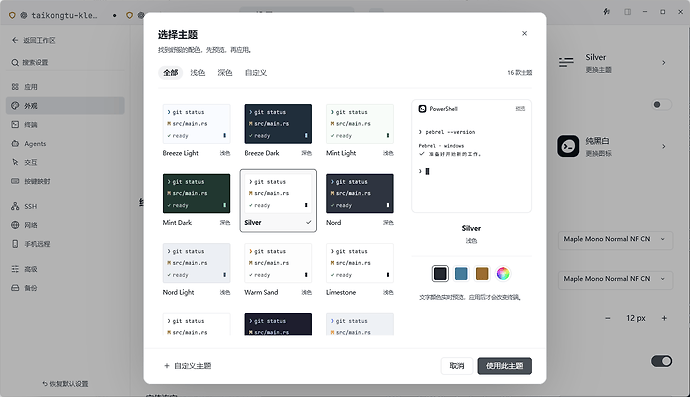Switch to the 全部 theme tab
Image resolution: width=690 pixels, height=397 pixels.
[x=170, y=73]
